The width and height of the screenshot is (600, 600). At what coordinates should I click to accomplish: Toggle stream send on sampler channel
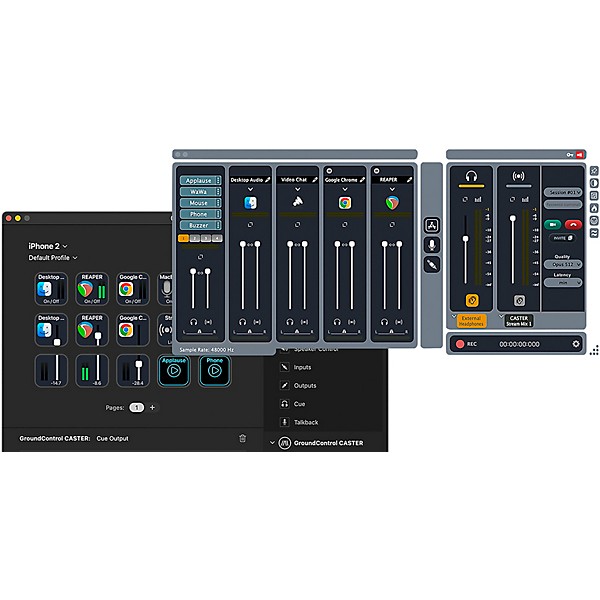(208, 322)
